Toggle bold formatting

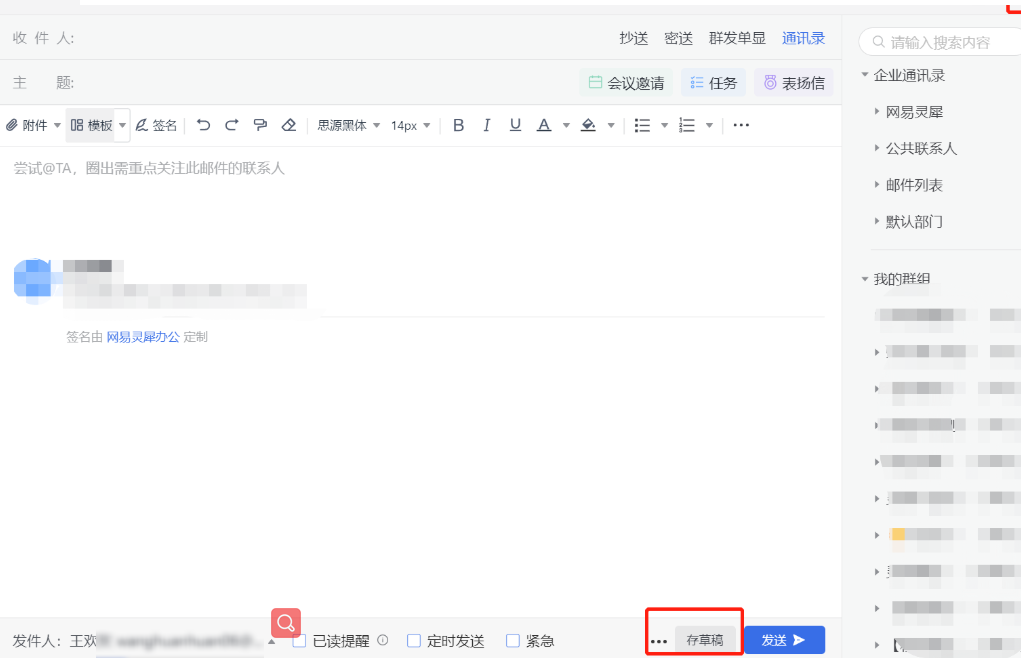[458, 125]
